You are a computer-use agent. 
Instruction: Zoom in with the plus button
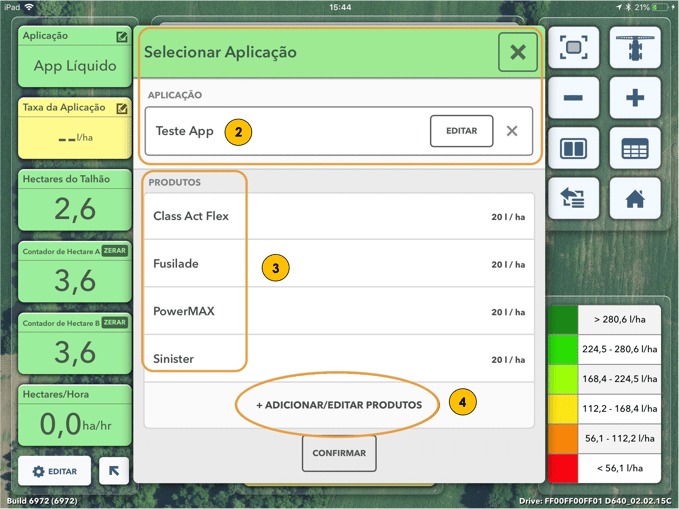[x=634, y=99]
